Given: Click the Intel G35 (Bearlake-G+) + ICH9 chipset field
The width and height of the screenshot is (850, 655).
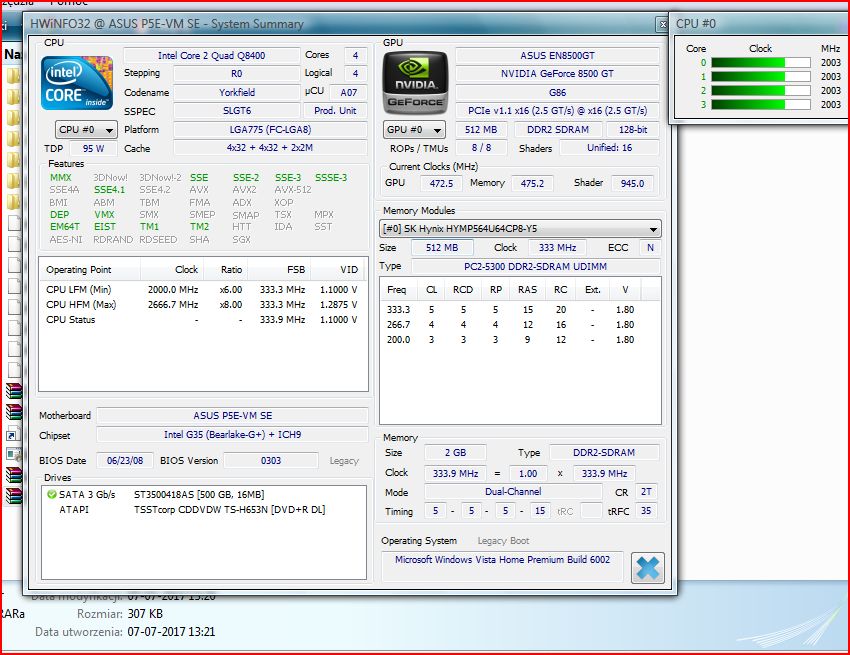Looking at the screenshot, I should [x=233, y=435].
